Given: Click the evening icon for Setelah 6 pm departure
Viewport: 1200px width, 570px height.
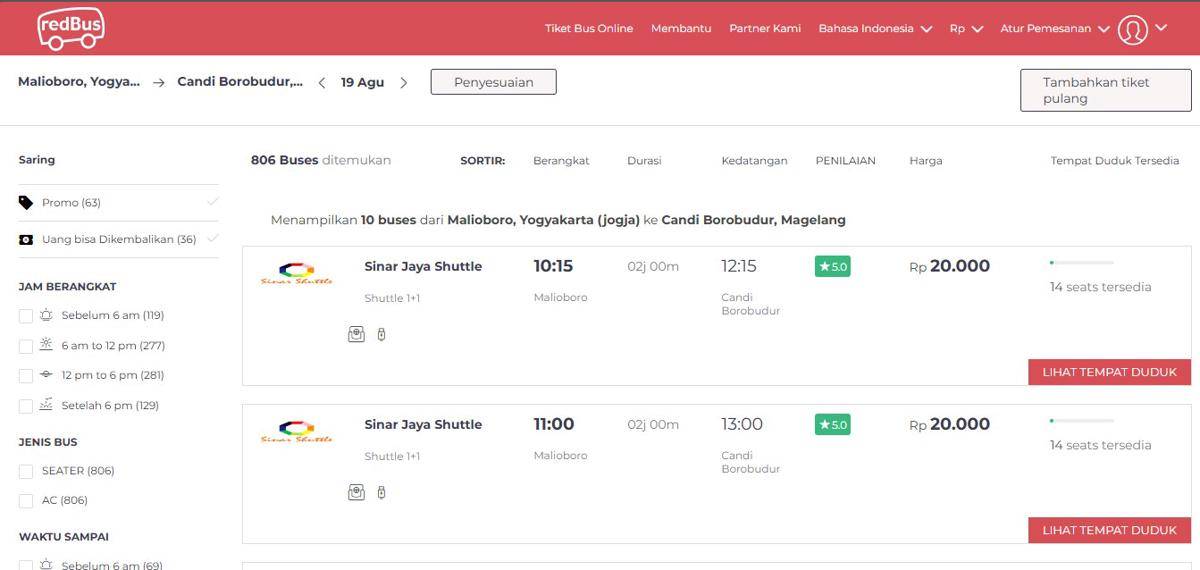Looking at the screenshot, I should pos(46,405).
